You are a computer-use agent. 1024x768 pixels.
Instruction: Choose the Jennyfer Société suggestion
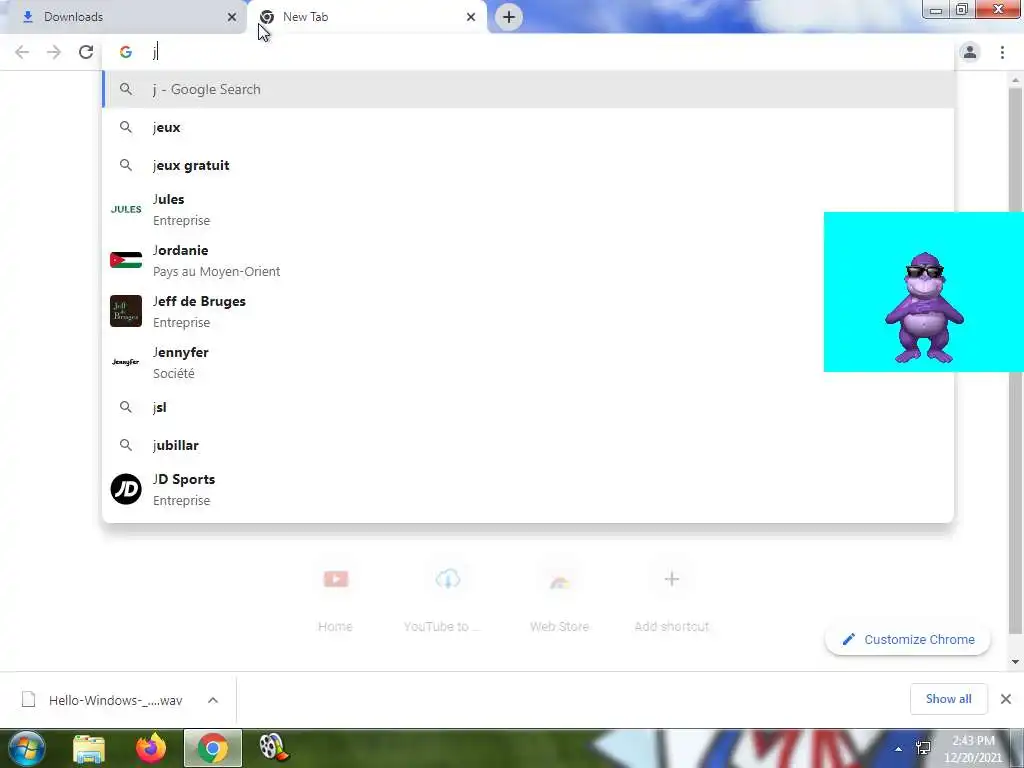click(x=528, y=362)
